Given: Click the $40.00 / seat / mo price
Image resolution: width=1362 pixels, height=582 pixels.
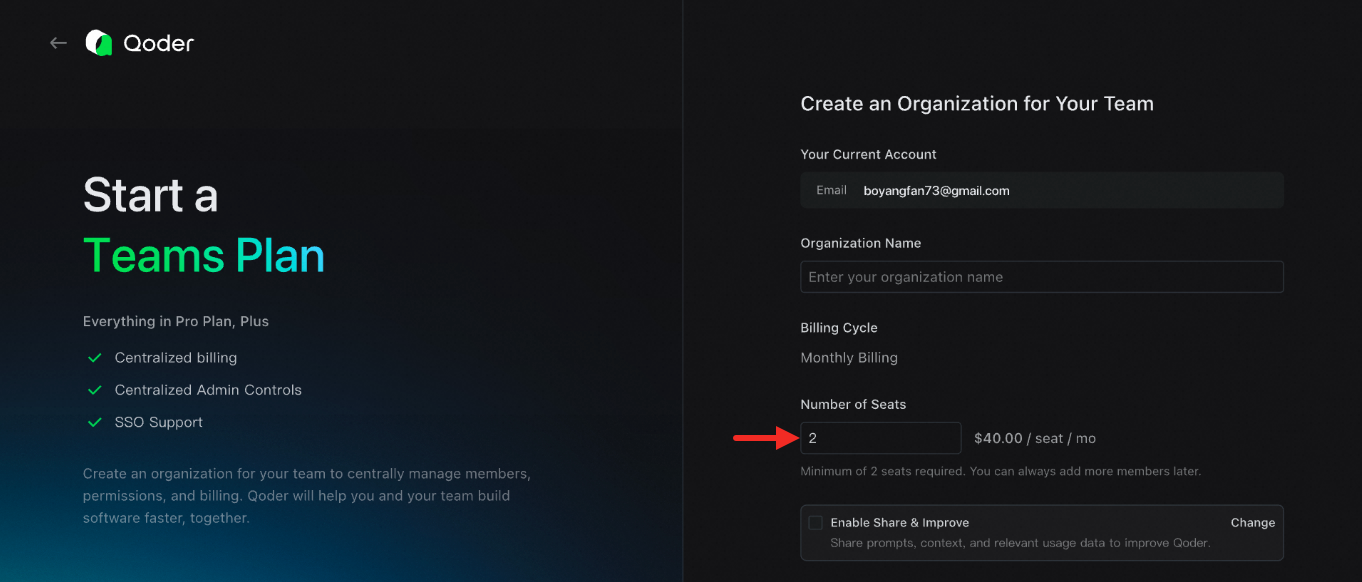Looking at the screenshot, I should (1035, 438).
